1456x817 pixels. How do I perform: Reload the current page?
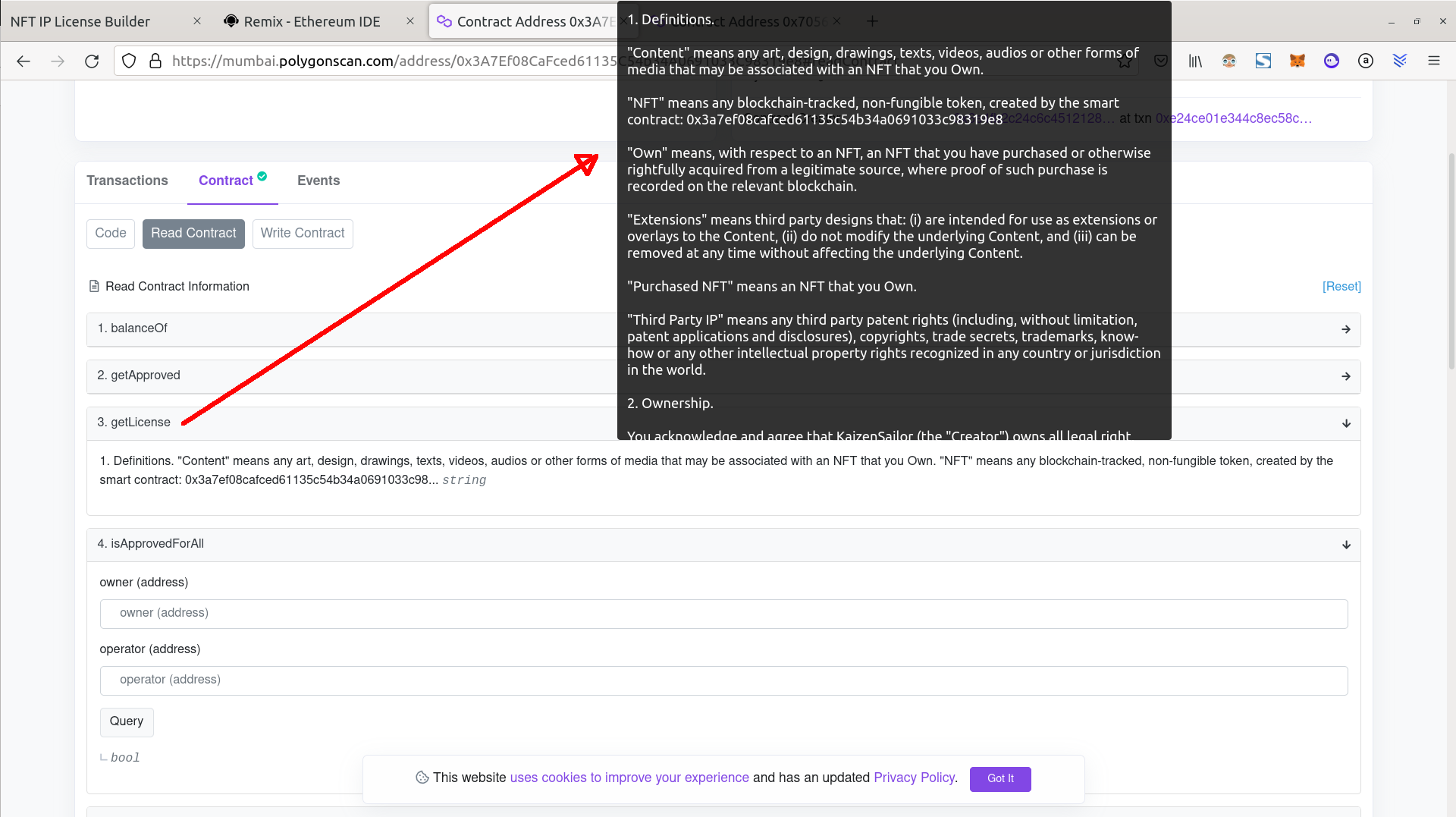(x=92, y=61)
